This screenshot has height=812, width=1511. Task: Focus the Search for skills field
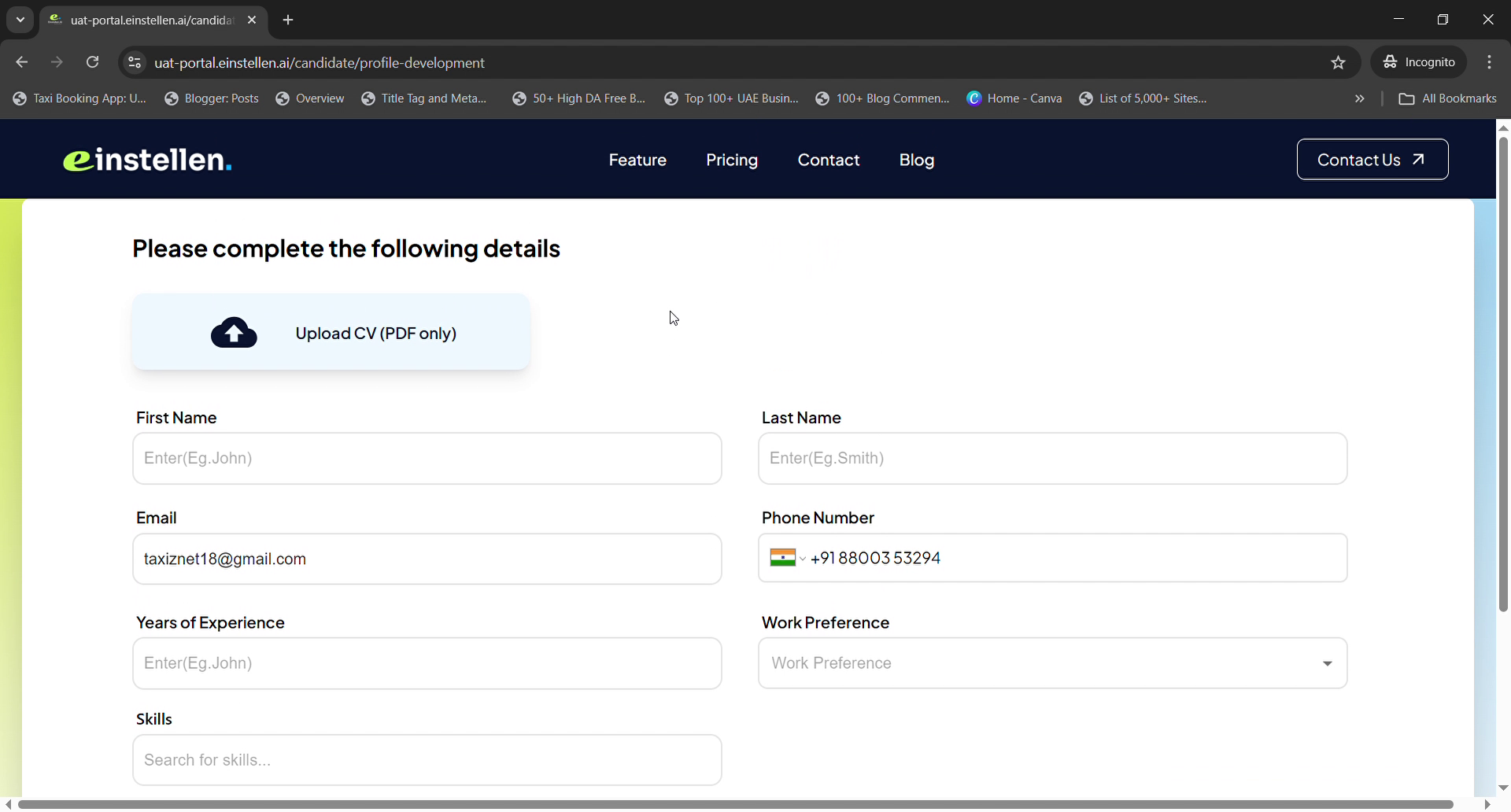[x=427, y=760]
